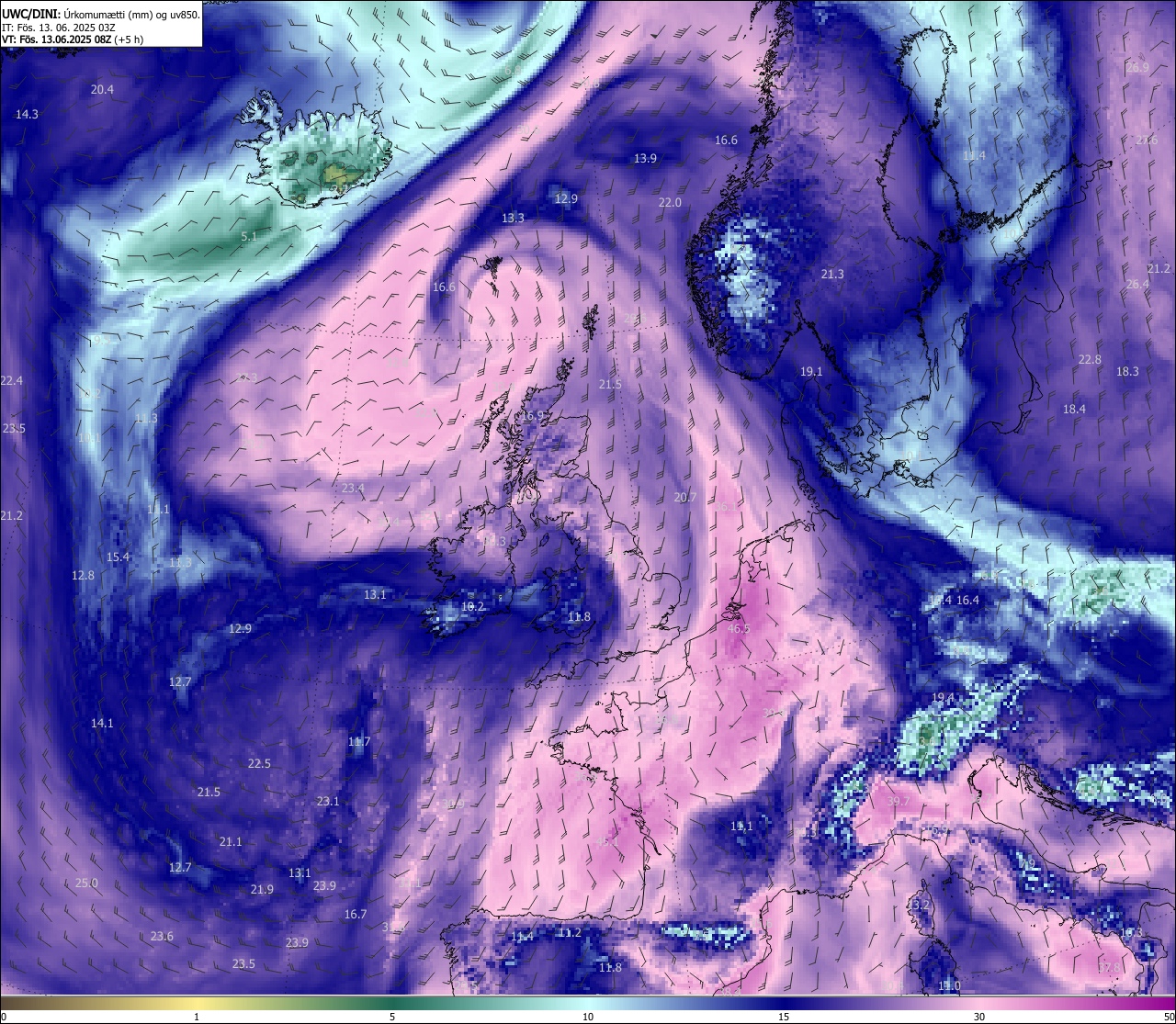Click the 0 tick on color scale

click(x=4, y=1017)
